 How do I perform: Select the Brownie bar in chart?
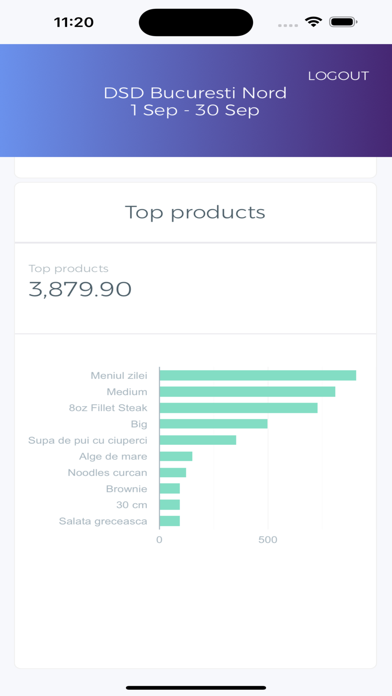170,489
